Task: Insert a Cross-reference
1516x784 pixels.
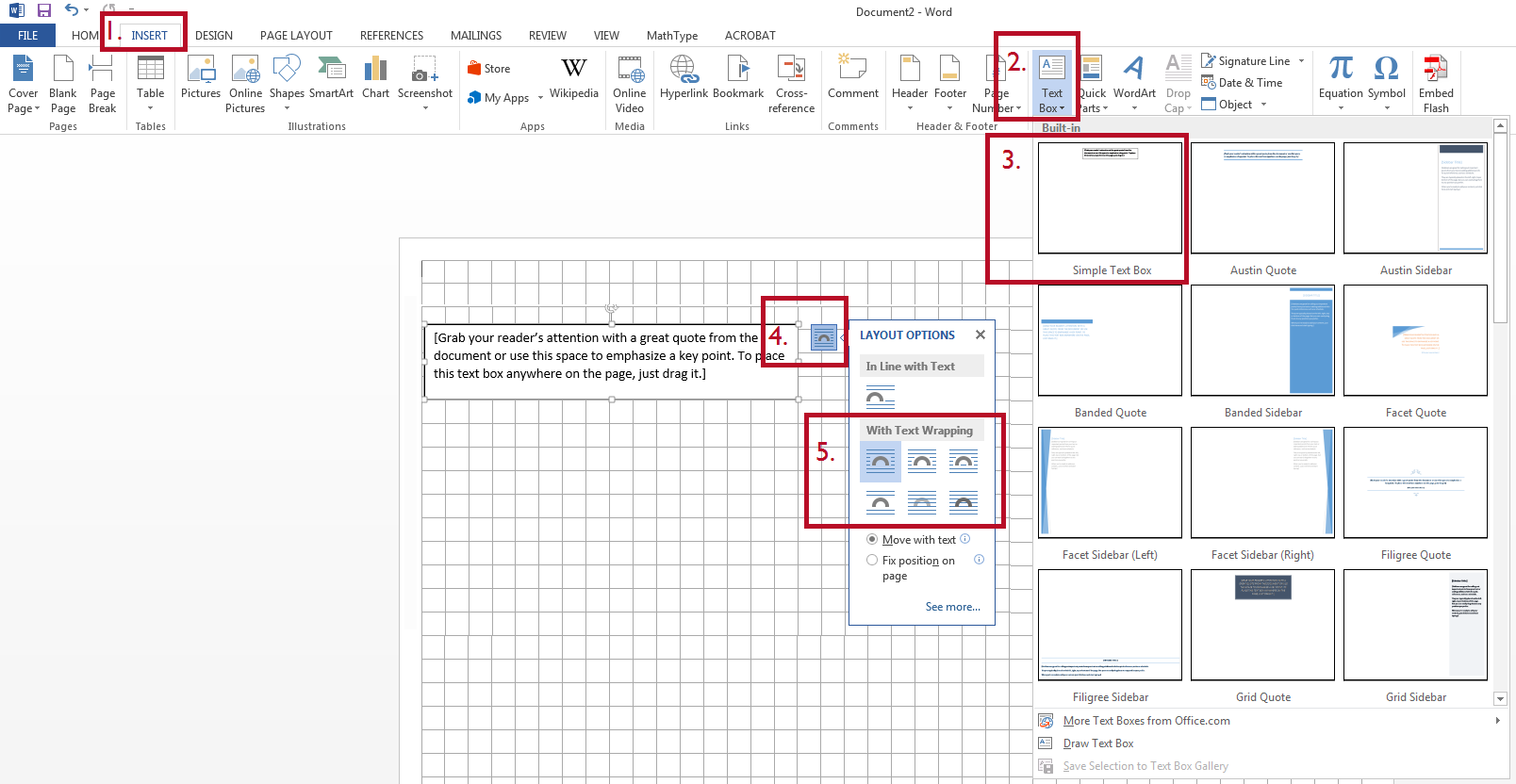Action: pos(791,84)
